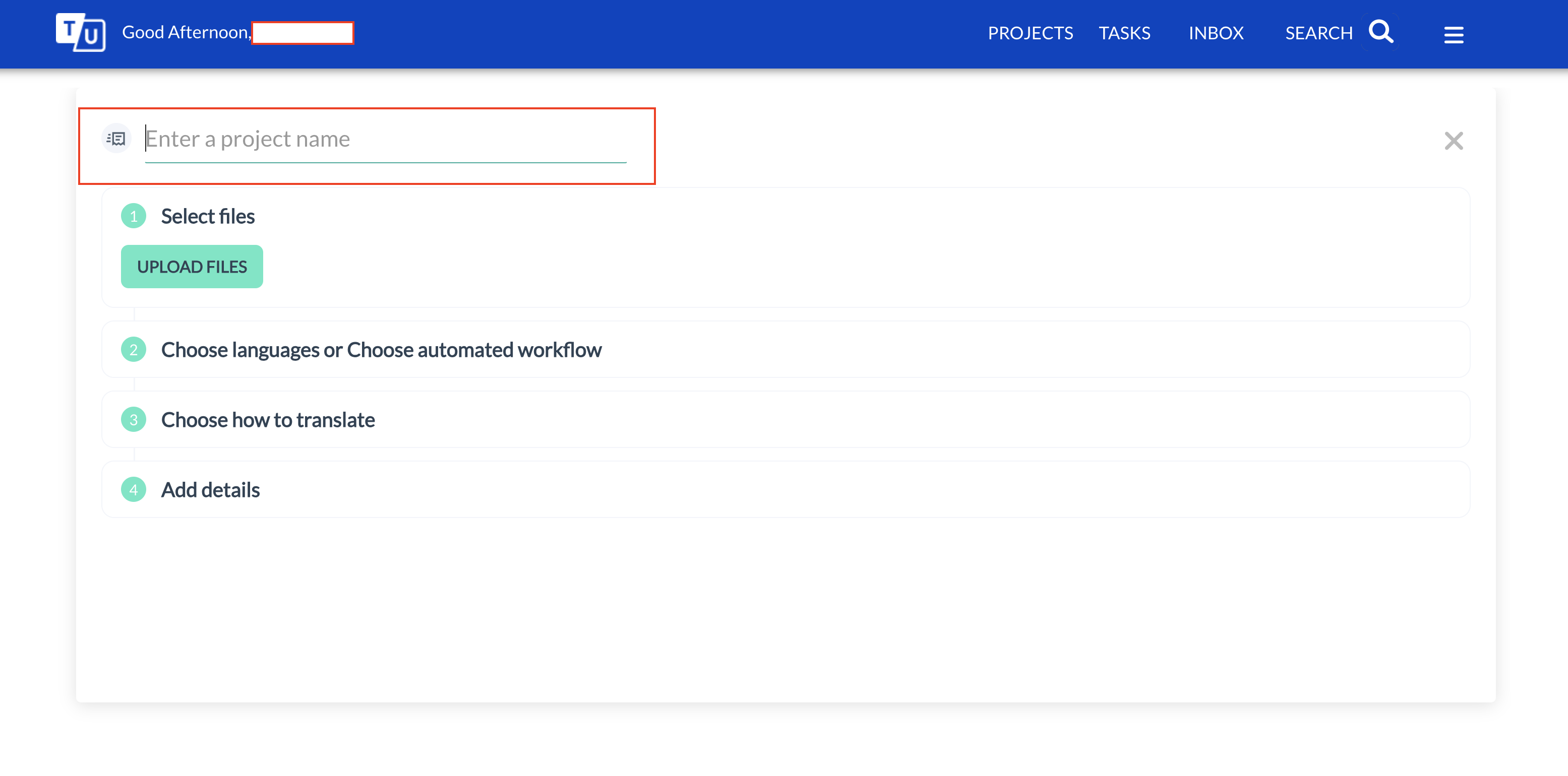Viewport: 1568px width, 776px height.
Task: Expand step 2 Choose languages section
Action: click(785, 350)
